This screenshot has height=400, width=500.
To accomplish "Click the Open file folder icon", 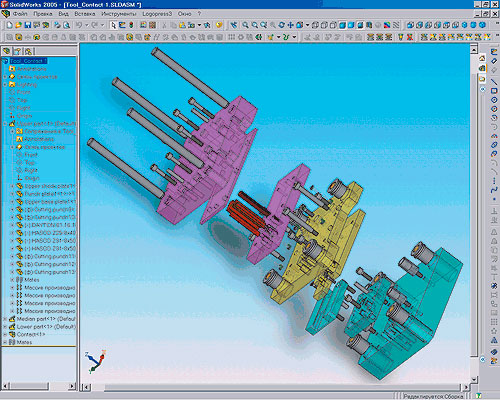I will tap(19, 25).
